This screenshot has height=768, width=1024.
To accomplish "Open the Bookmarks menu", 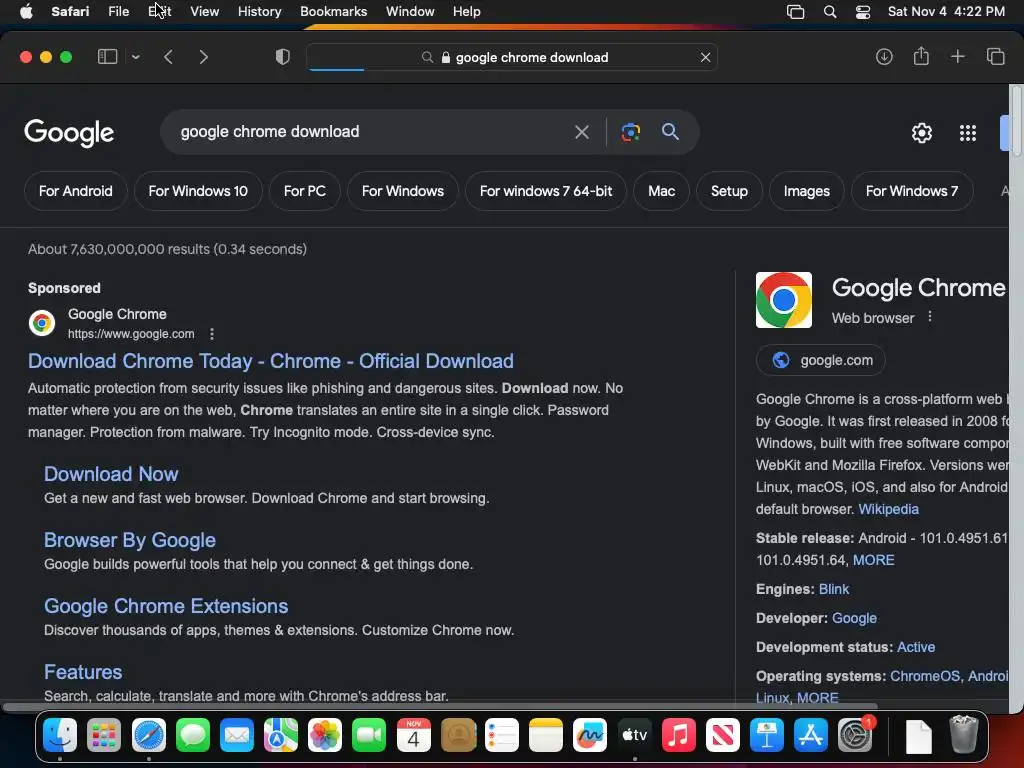I will 333,12.
